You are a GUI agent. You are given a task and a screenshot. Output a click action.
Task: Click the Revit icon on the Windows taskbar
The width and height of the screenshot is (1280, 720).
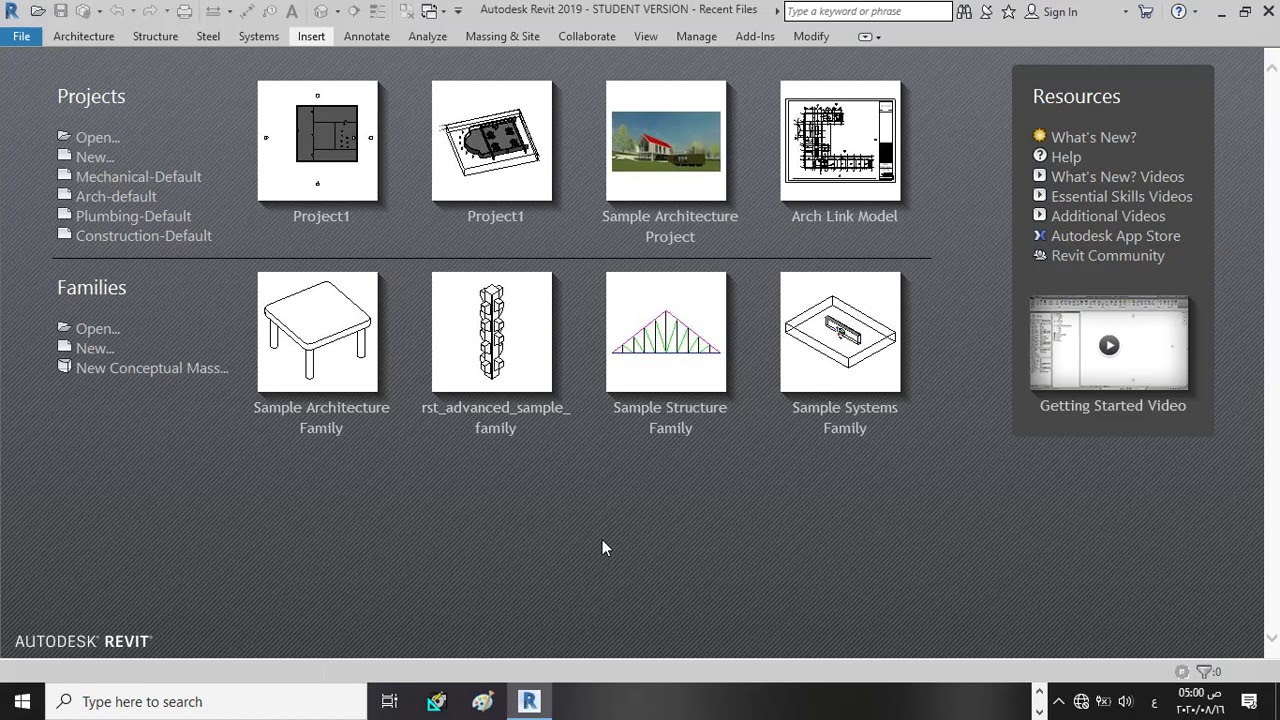tap(529, 701)
